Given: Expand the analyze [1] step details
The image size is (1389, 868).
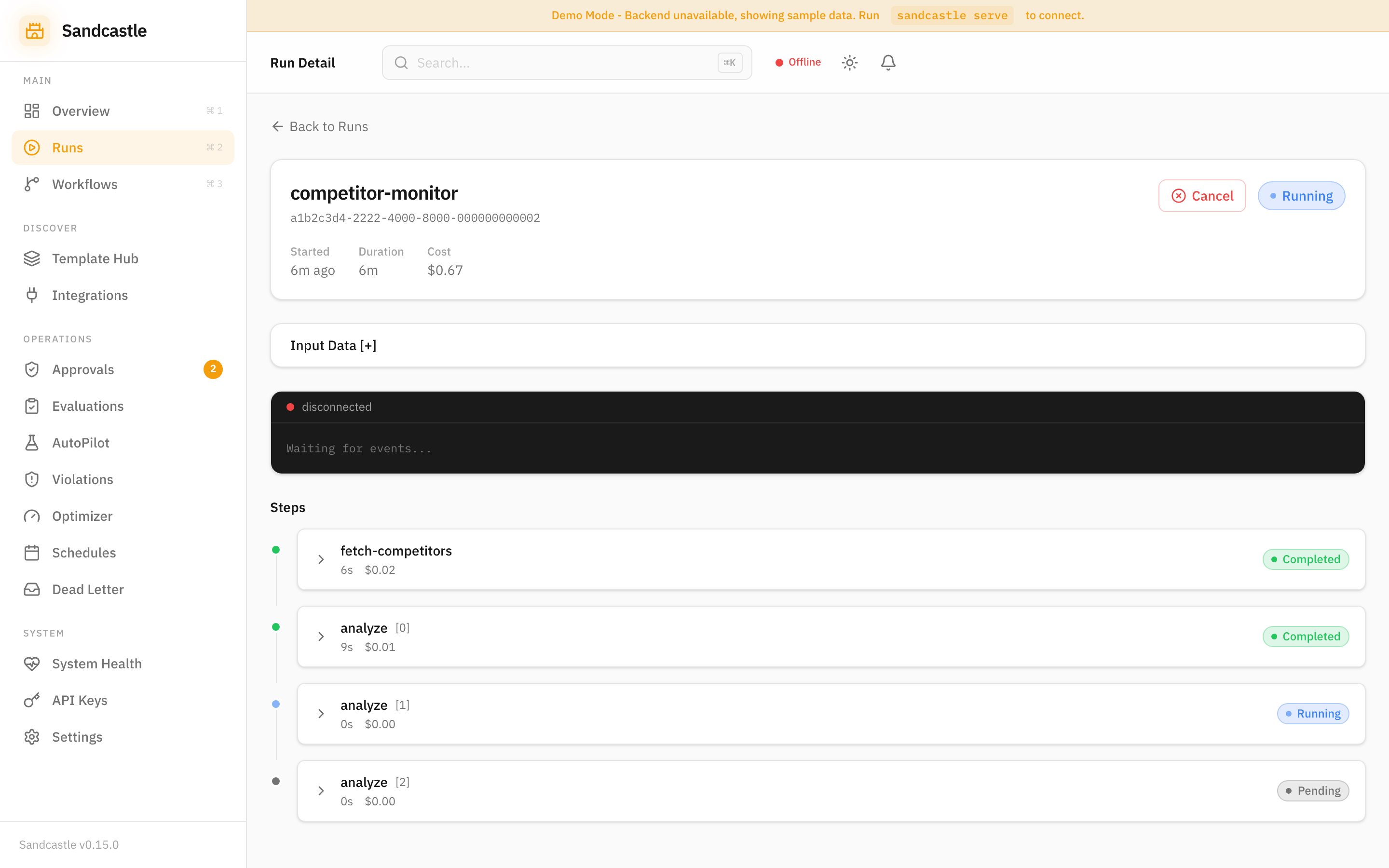Looking at the screenshot, I should tap(321, 714).
